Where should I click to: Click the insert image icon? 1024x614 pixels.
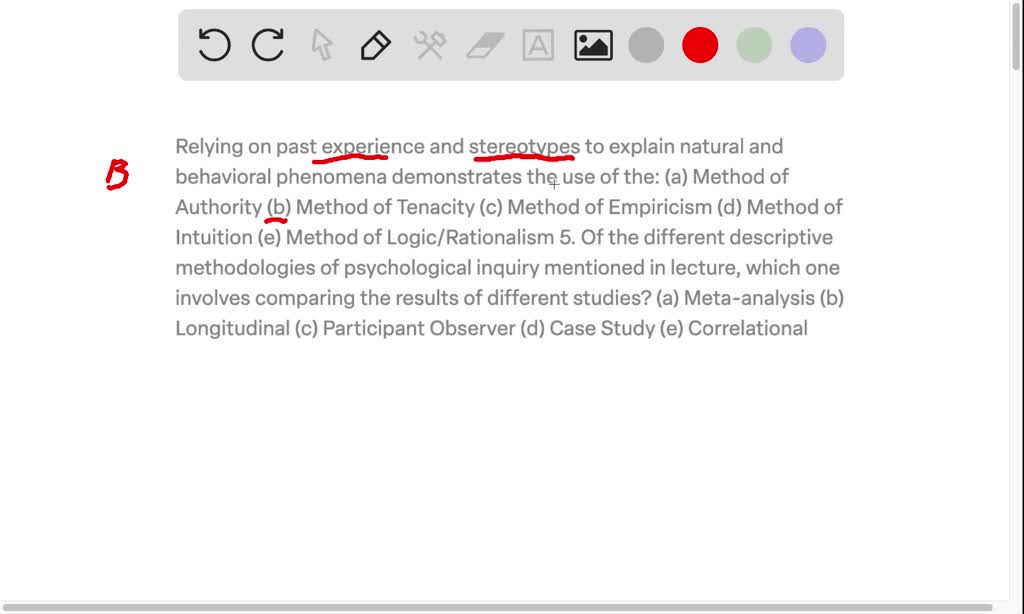click(x=591, y=44)
